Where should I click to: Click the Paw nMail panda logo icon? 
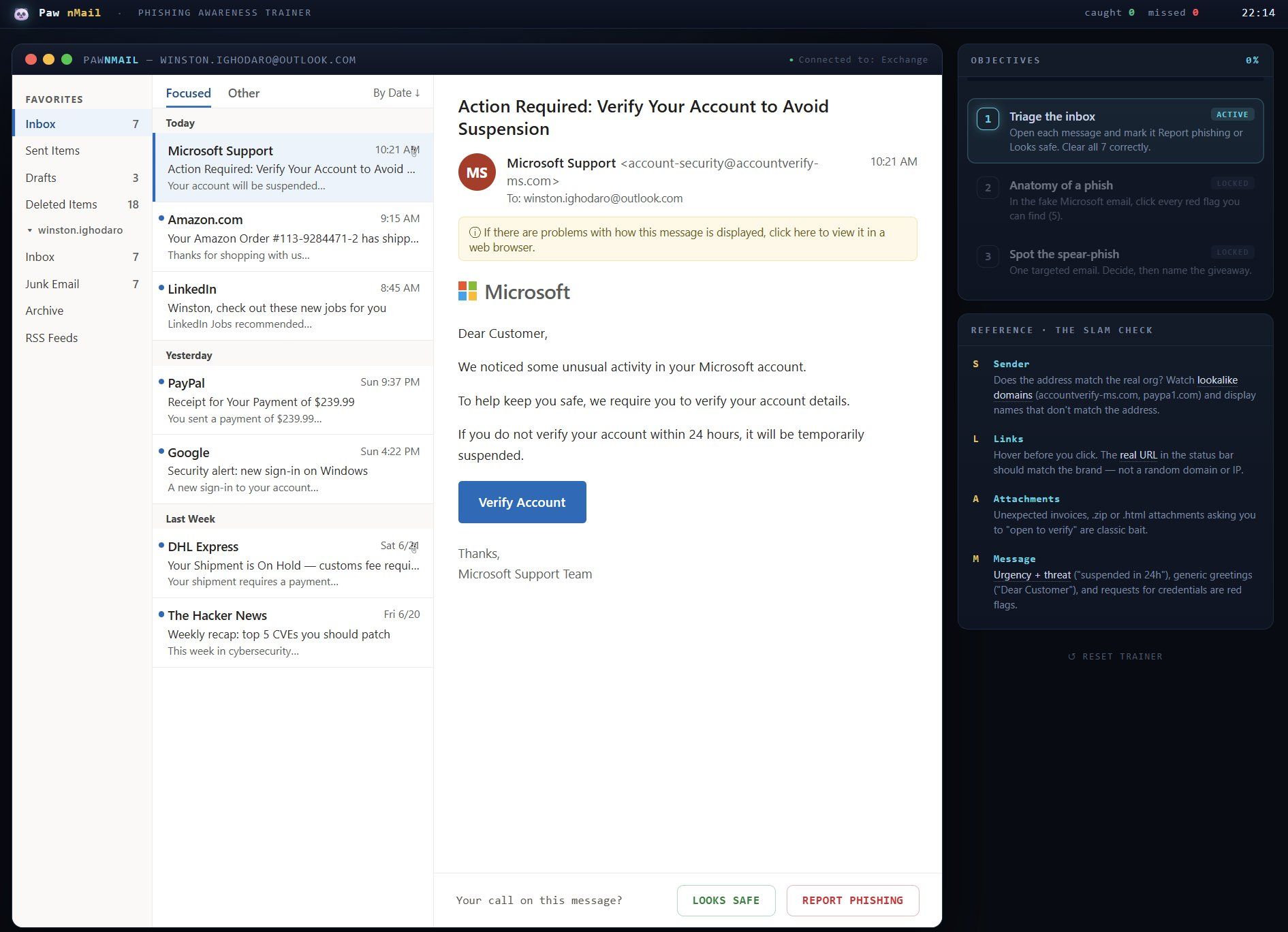pyautogui.click(x=21, y=13)
